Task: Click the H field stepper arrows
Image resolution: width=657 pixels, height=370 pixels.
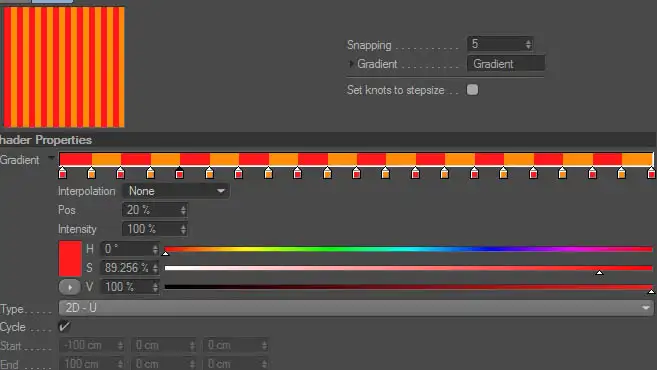Action: point(155,249)
